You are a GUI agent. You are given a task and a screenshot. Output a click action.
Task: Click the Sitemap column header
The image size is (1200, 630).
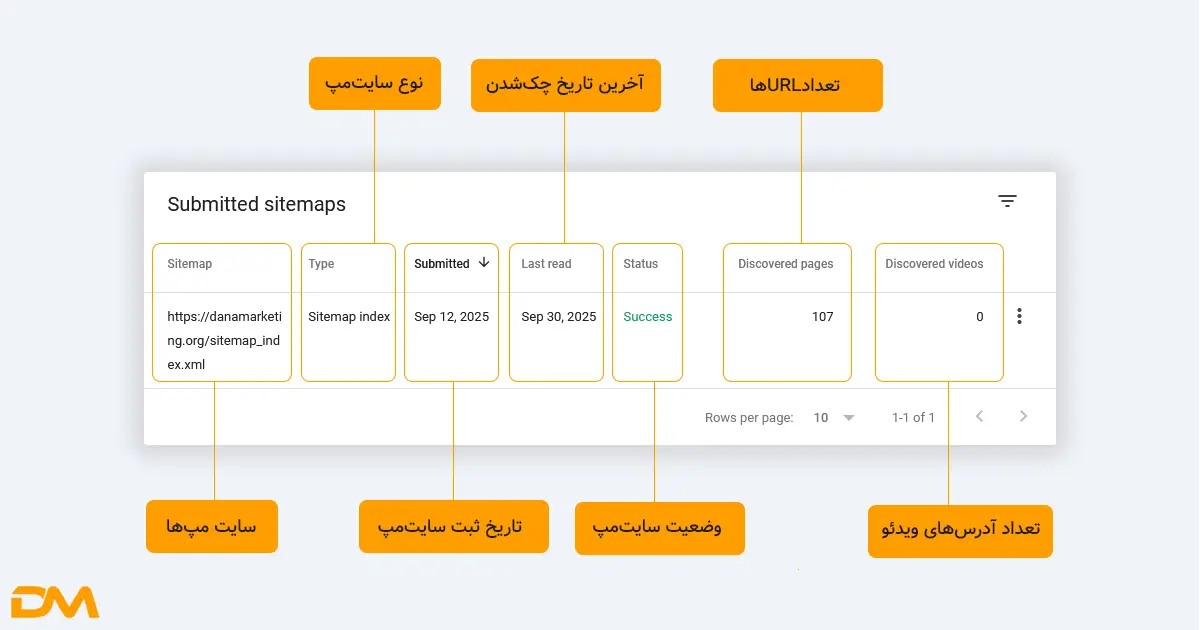(x=190, y=264)
